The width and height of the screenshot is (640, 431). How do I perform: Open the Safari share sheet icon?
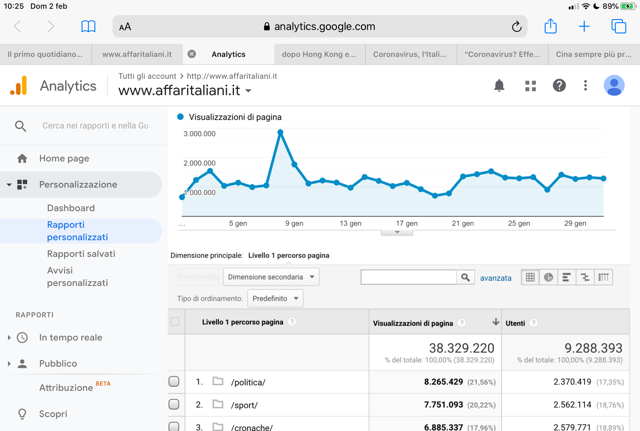tap(551, 26)
